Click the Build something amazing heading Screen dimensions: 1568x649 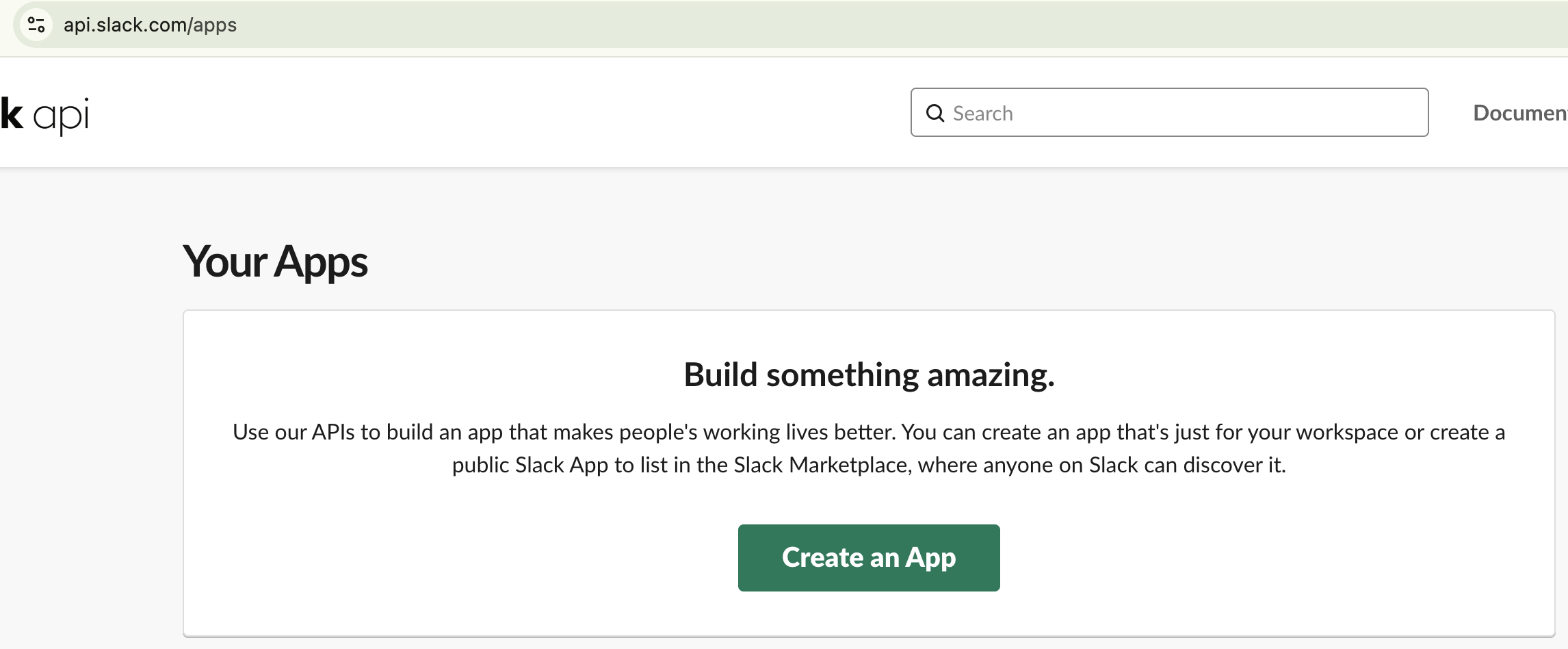pyautogui.click(x=869, y=375)
